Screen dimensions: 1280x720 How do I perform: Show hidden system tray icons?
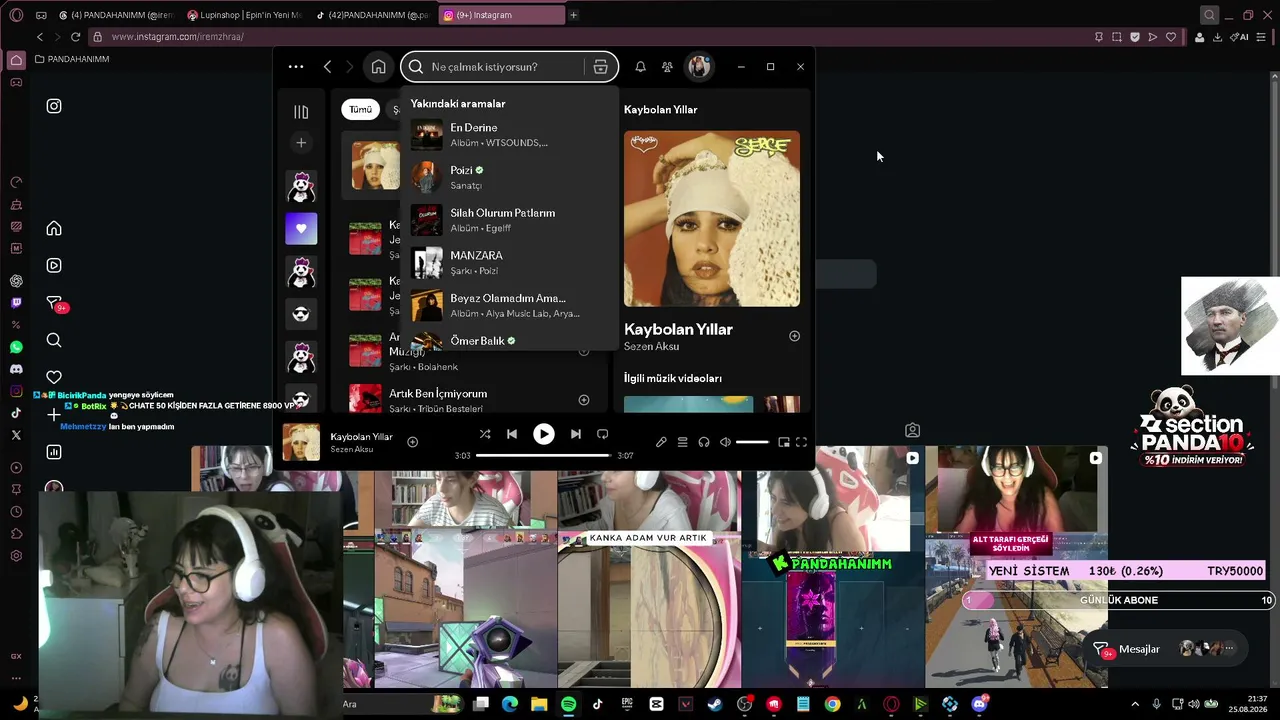tap(1135, 704)
